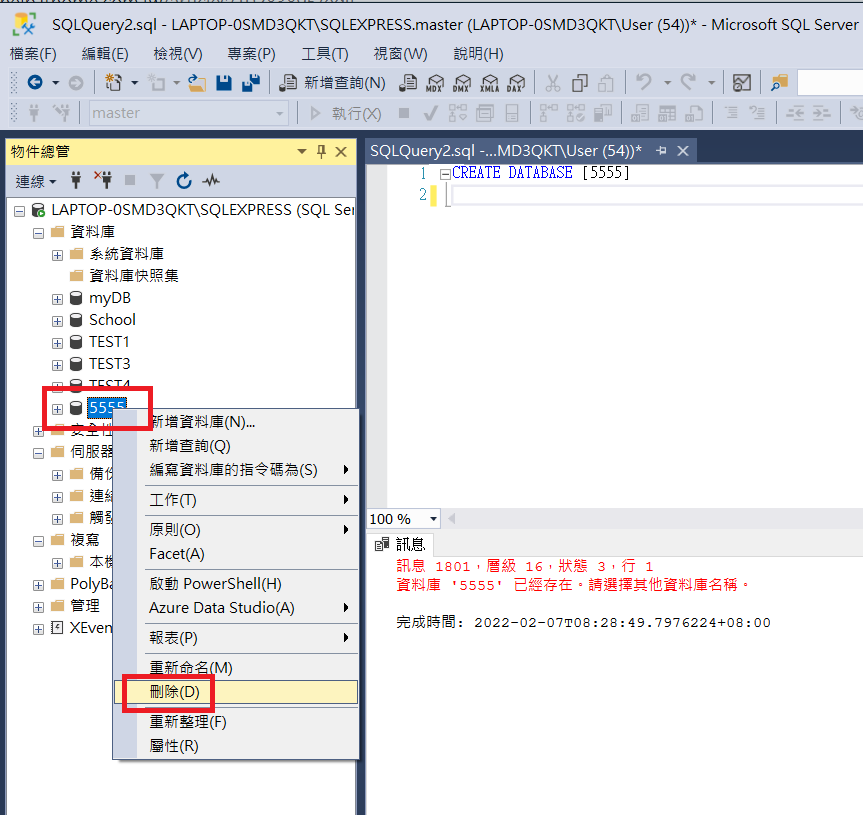863x815 pixels.
Task: Click the Copy icon in toolbar
Action: pyautogui.click(x=580, y=83)
